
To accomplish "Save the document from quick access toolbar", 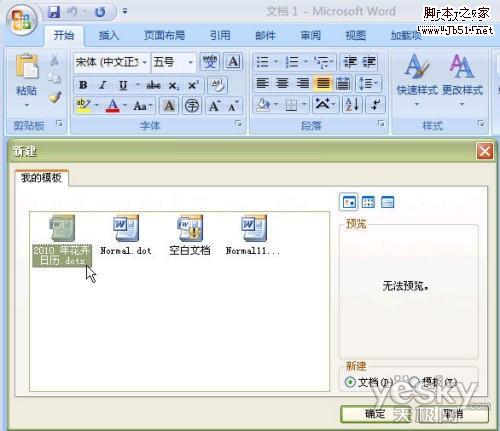I will coord(54,12).
